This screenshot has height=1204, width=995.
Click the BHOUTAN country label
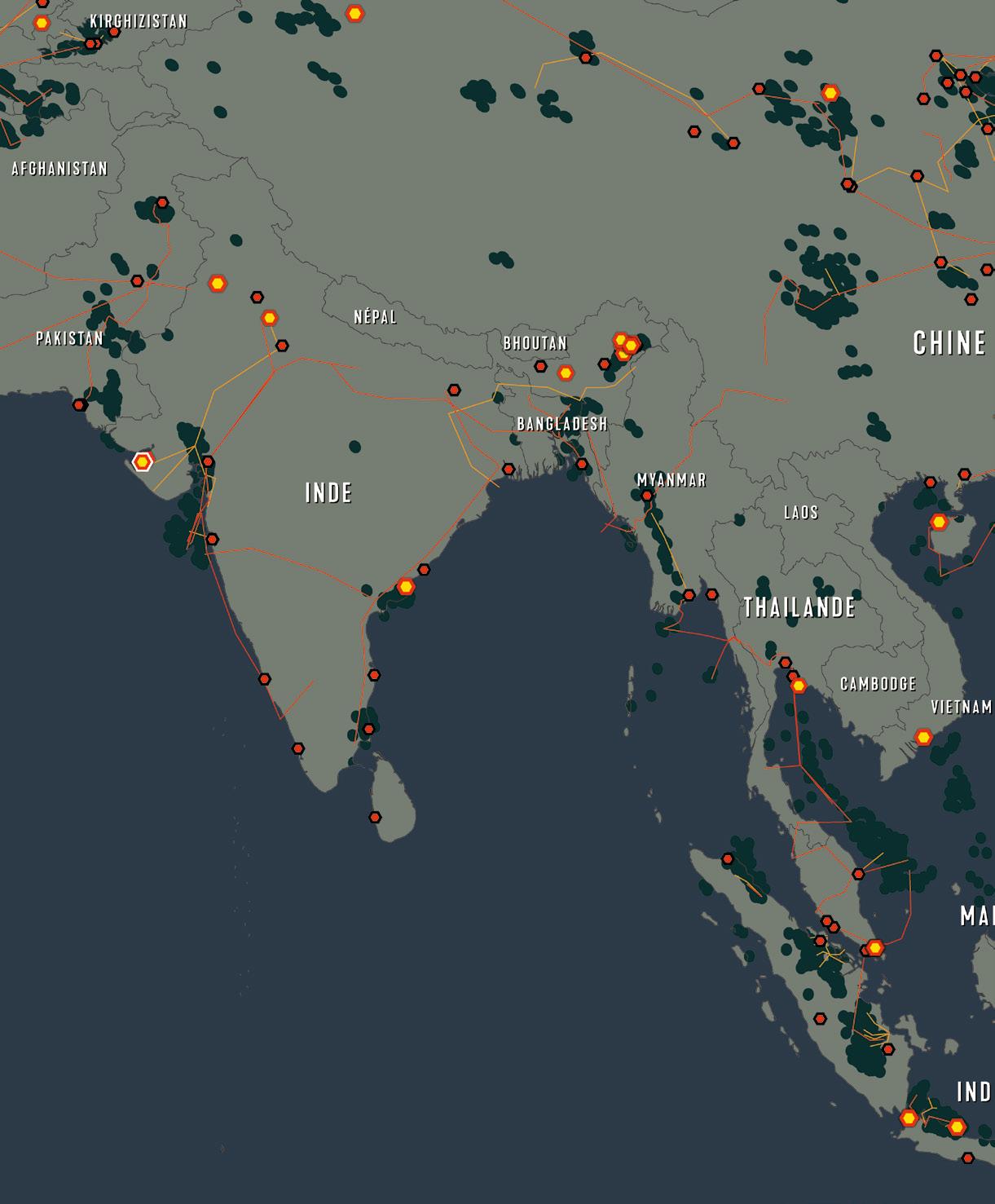coord(535,343)
